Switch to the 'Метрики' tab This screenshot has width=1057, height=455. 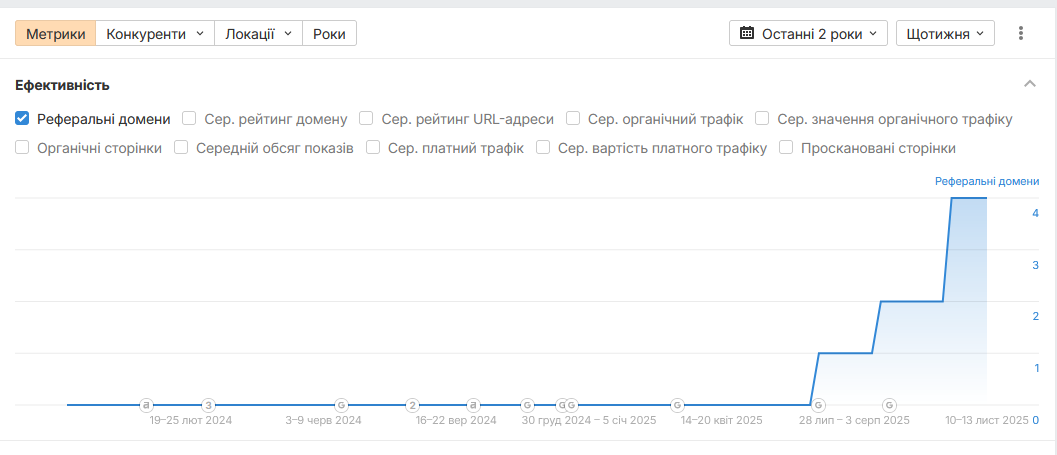tap(56, 33)
